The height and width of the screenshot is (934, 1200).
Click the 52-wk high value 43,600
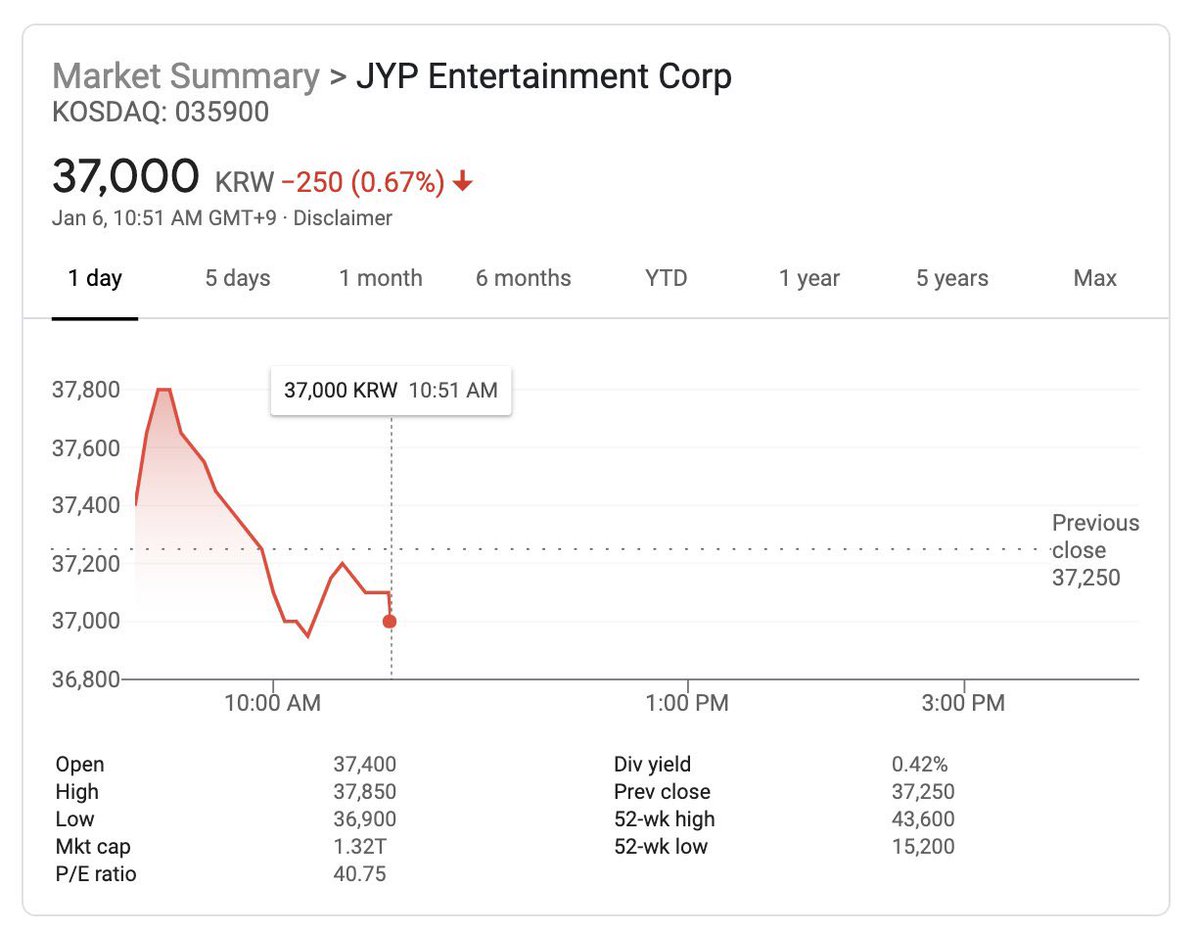pos(923,819)
